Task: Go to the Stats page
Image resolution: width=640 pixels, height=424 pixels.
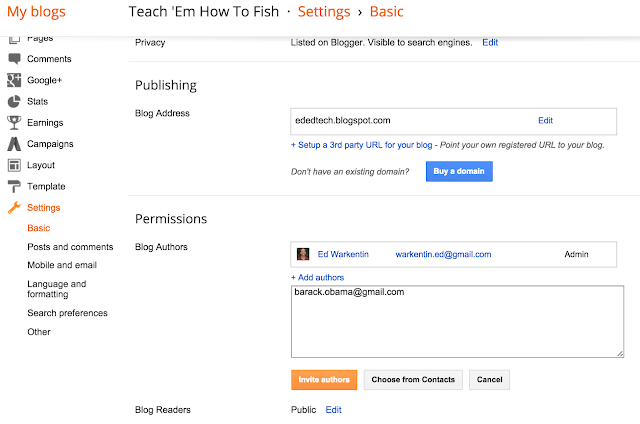Action: pos(38,101)
